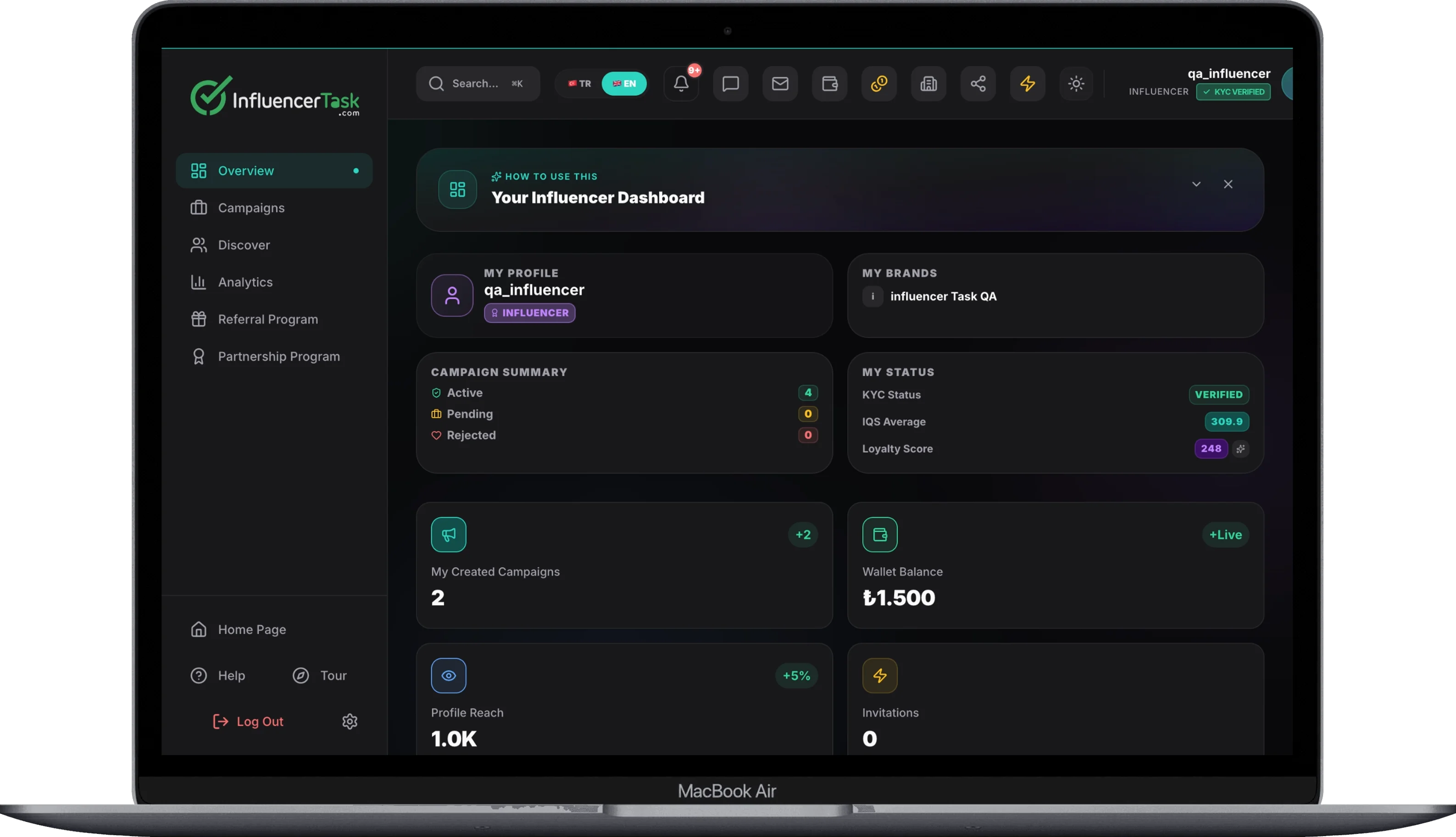Click the Campaigns briefcase icon in sidebar
1456x837 pixels.
click(x=198, y=208)
